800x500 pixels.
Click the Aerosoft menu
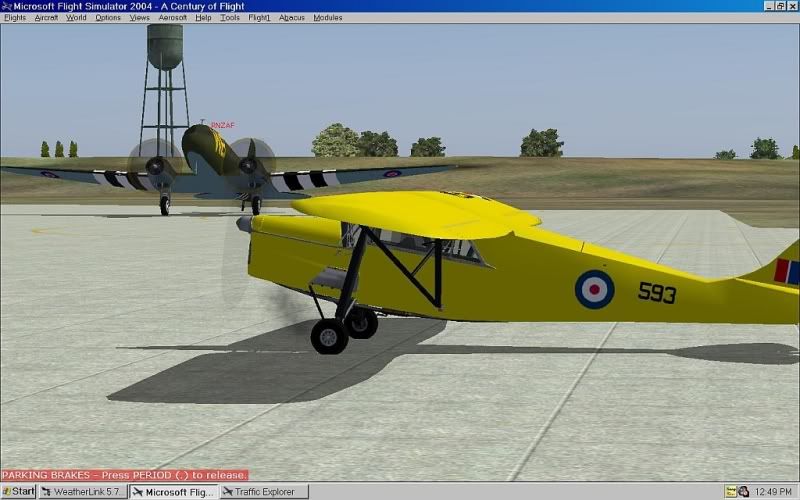click(x=172, y=18)
